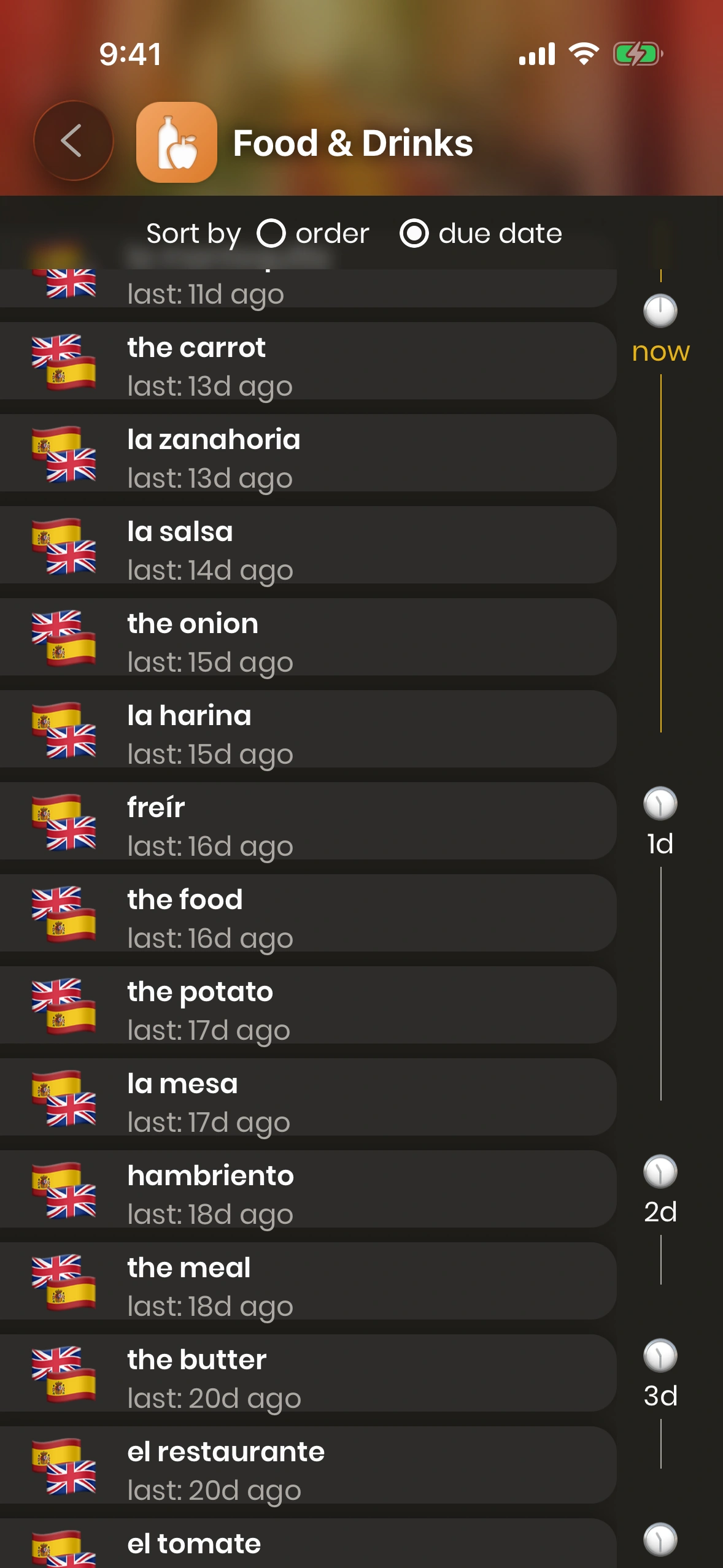Screen dimensions: 723x1568
Task: Select the 'el restaurante' list item
Action: 307,1465
